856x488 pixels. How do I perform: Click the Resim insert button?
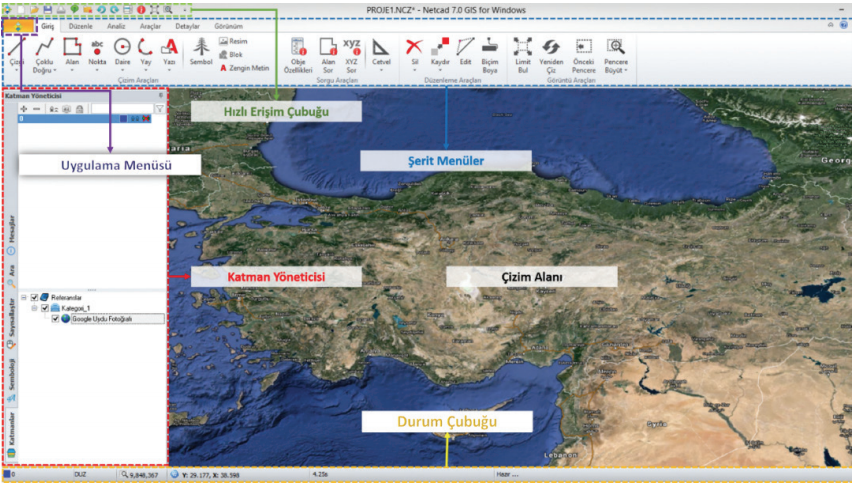(233, 42)
